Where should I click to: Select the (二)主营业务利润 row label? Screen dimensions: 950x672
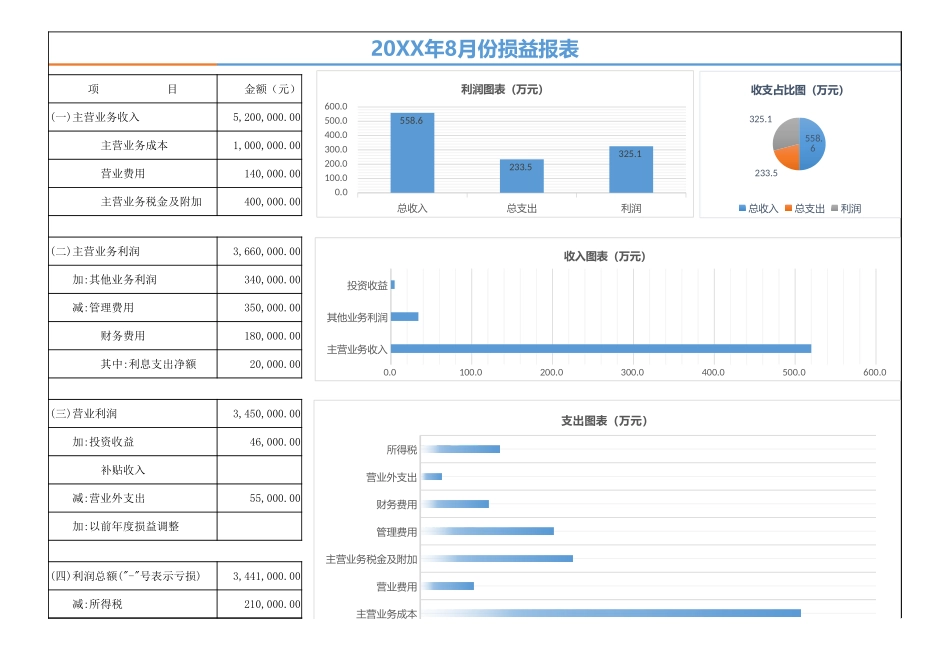[133, 251]
